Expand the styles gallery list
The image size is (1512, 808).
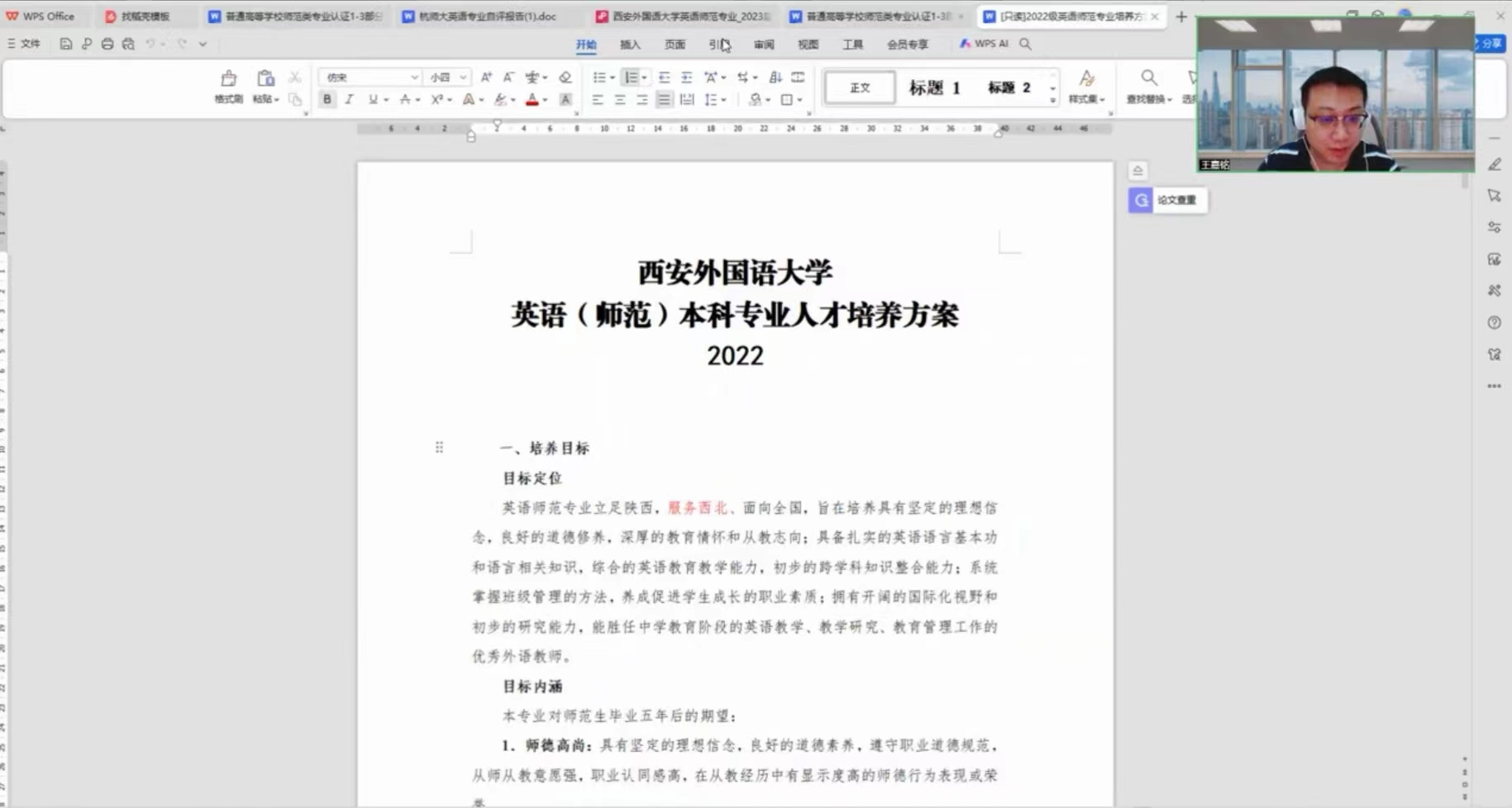(x=1052, y=100)
